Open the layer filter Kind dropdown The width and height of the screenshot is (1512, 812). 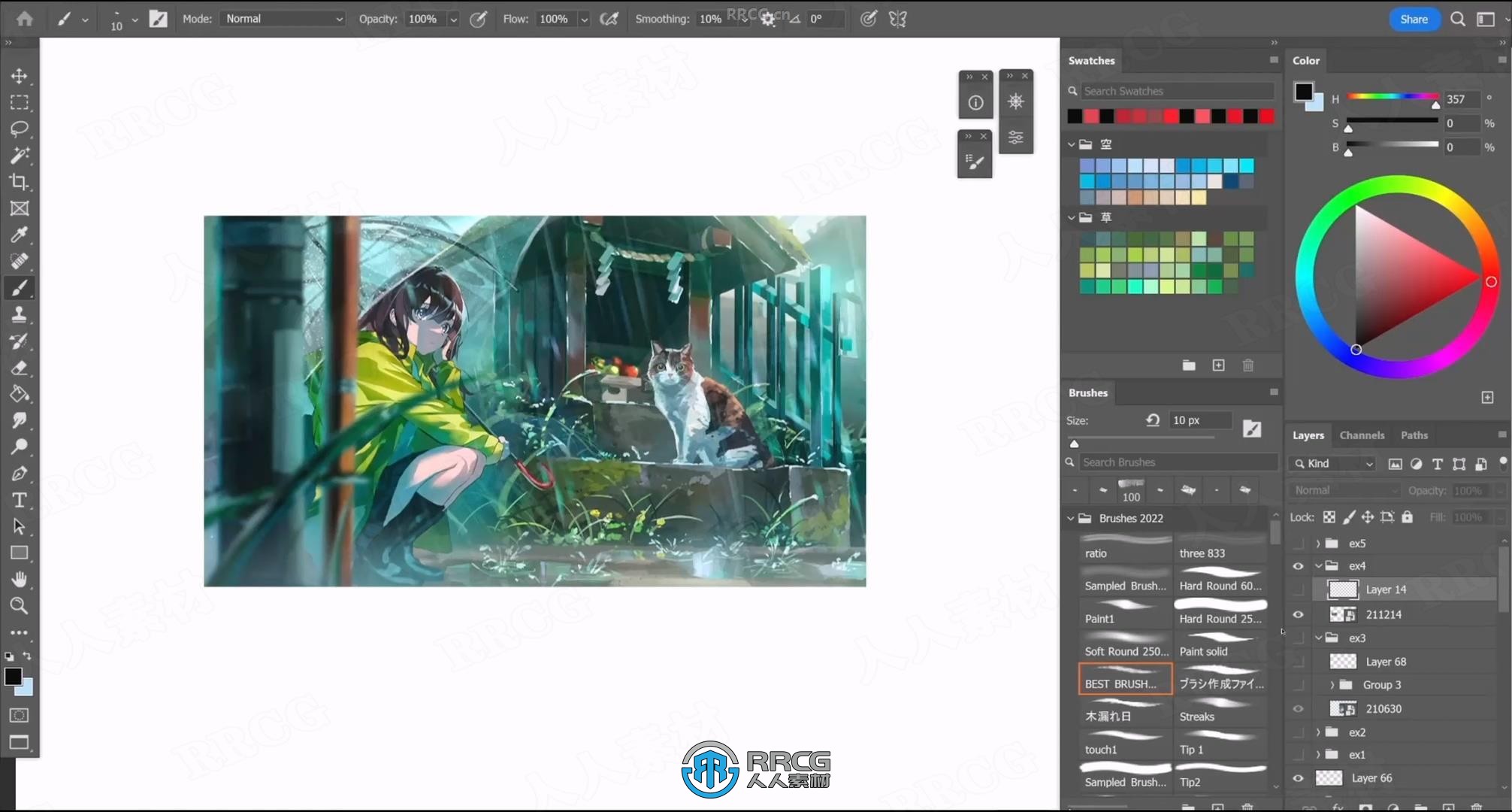[1333, 464]
